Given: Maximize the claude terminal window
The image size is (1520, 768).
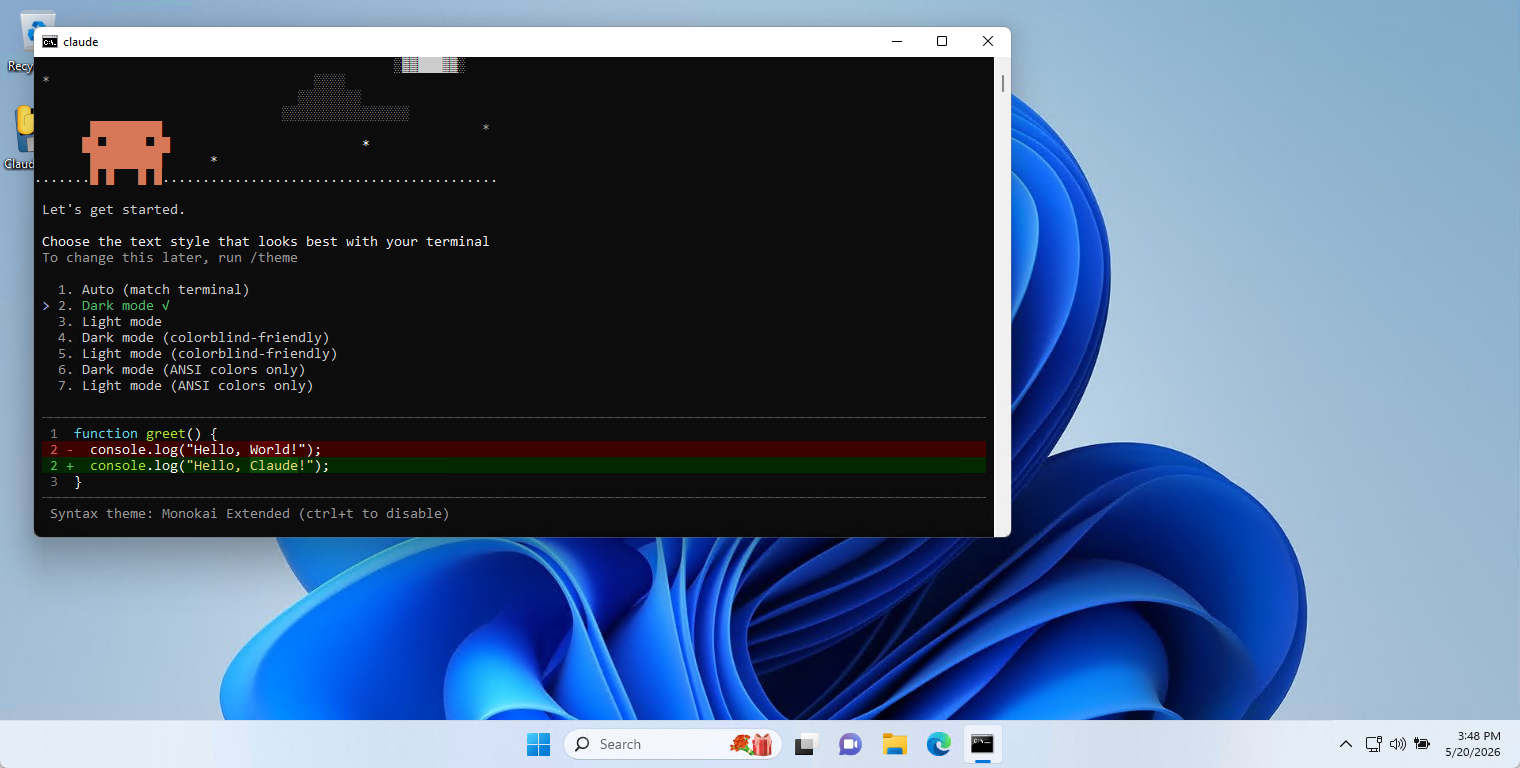Looking at the screenshot, I should coord(942,41).
